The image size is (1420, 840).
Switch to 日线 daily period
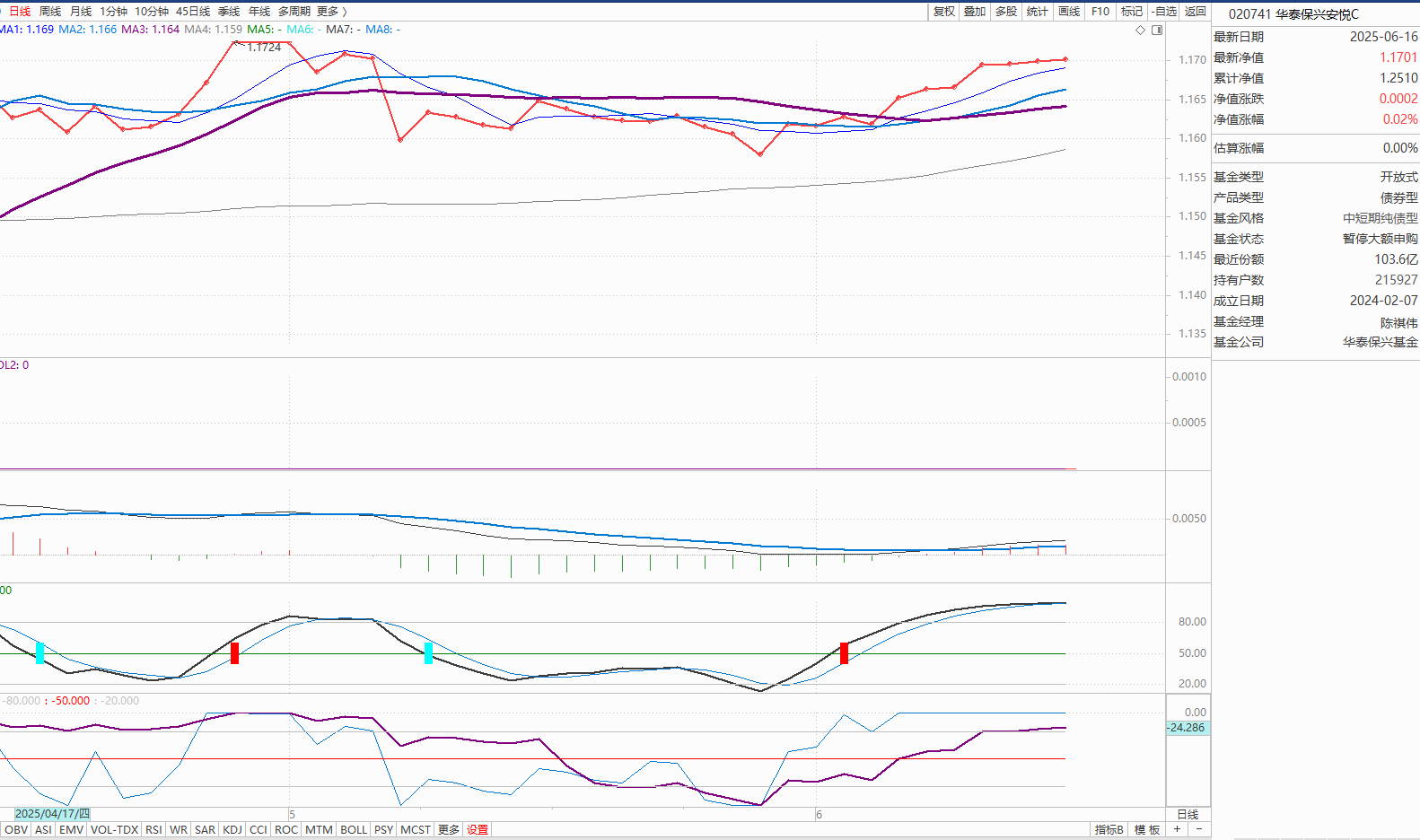[20, 12]
